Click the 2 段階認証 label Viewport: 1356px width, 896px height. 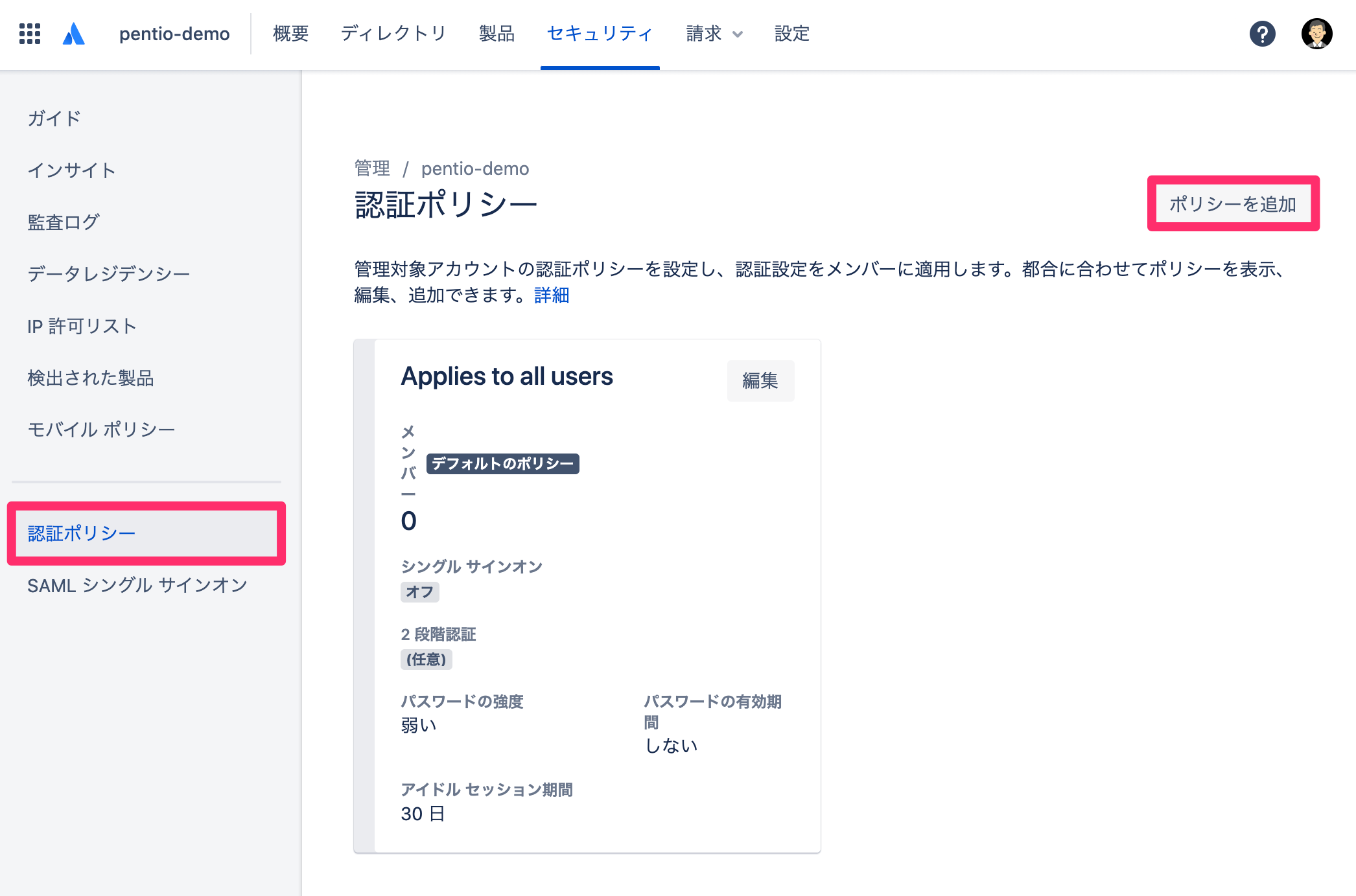(x=438, y=634)
